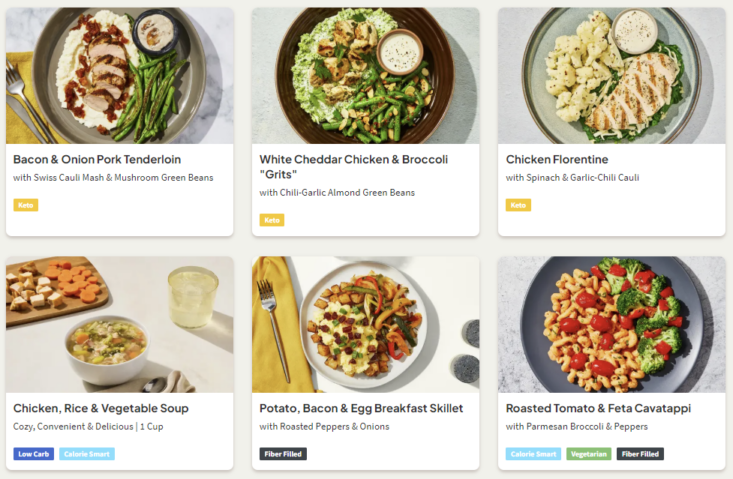The image size is (733, 479).
Task: View the Roasted Tomato & Feta Cavatappi image
Action: coord(611,324)
